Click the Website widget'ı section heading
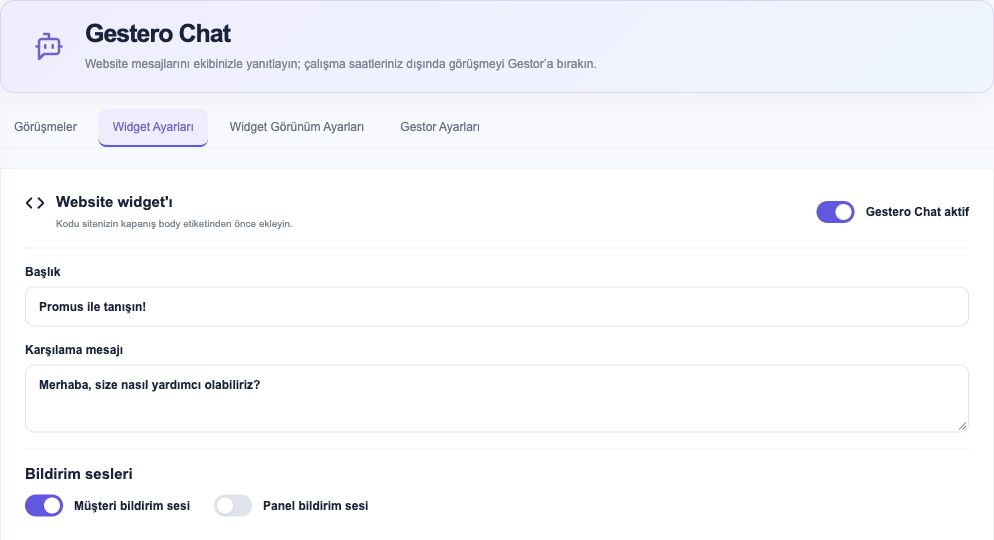Screen dimensions: 994x540 [x=114, y=202]
